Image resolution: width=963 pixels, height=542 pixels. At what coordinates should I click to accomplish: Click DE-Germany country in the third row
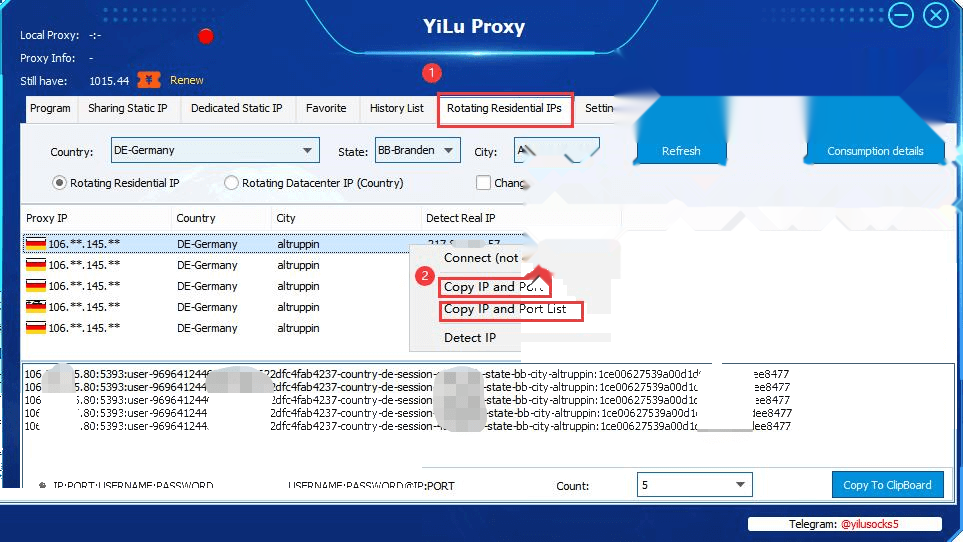pos(207,286)
